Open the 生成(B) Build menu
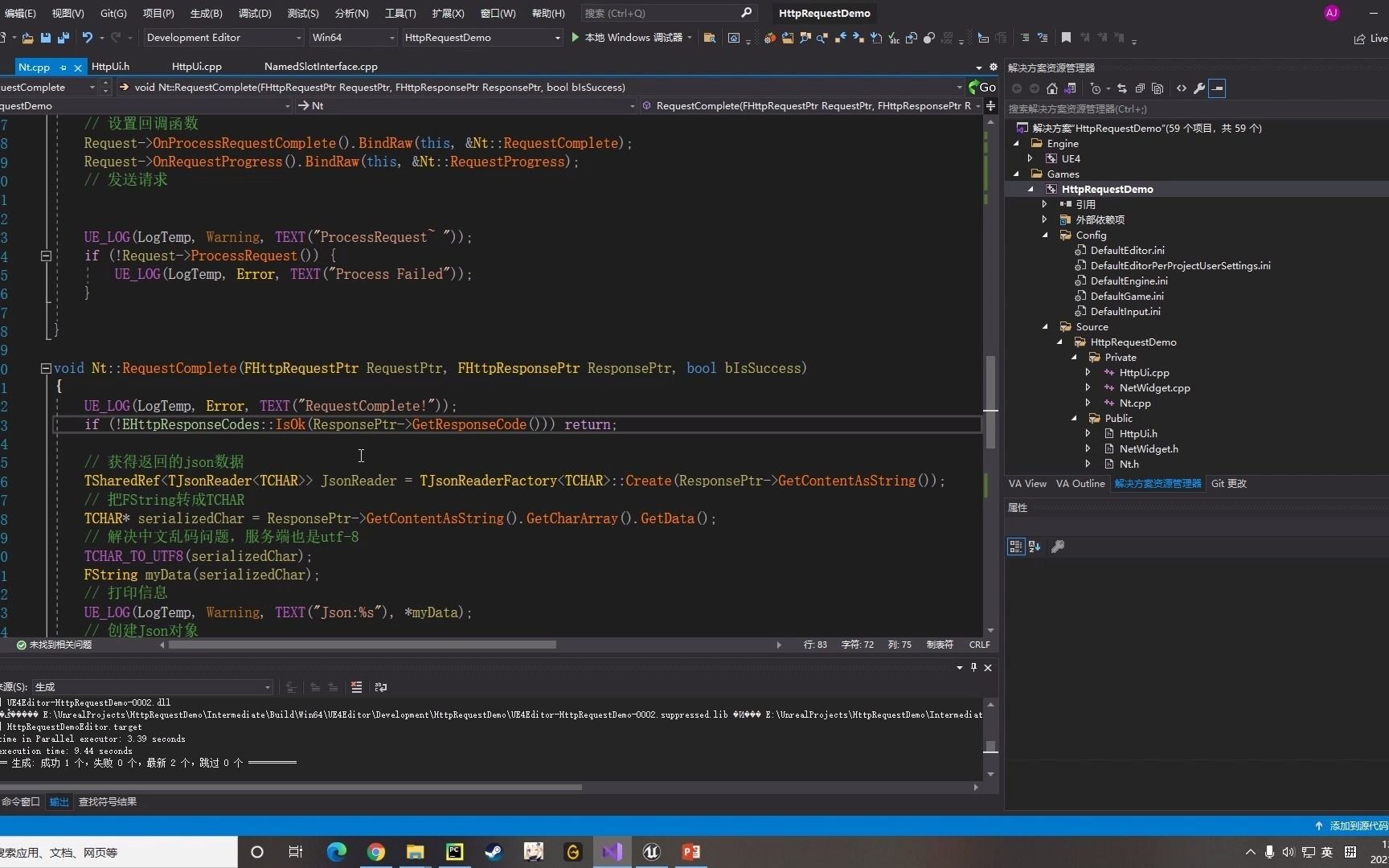Screen dimensions: 1389x868 [x=207, y=13]
